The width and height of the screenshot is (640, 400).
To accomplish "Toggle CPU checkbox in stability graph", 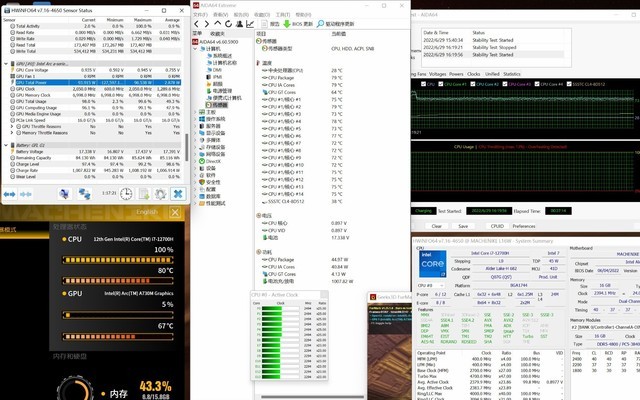I will [x=424, y=84].
